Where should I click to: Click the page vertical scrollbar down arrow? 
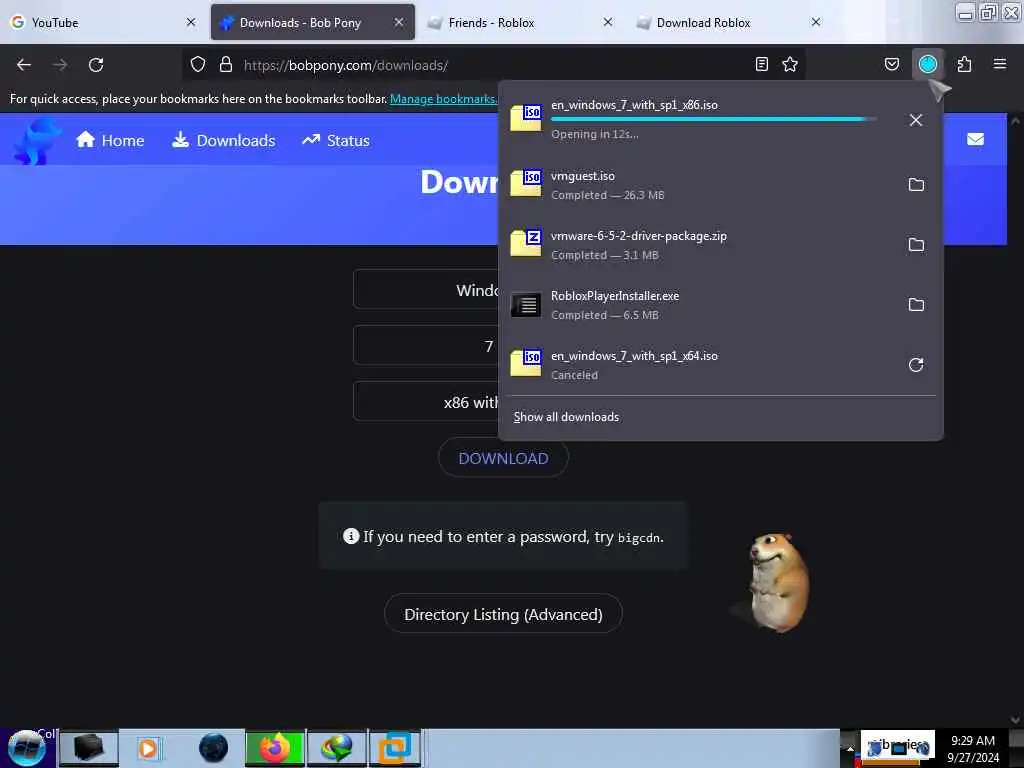click(x=1015, y=719)
